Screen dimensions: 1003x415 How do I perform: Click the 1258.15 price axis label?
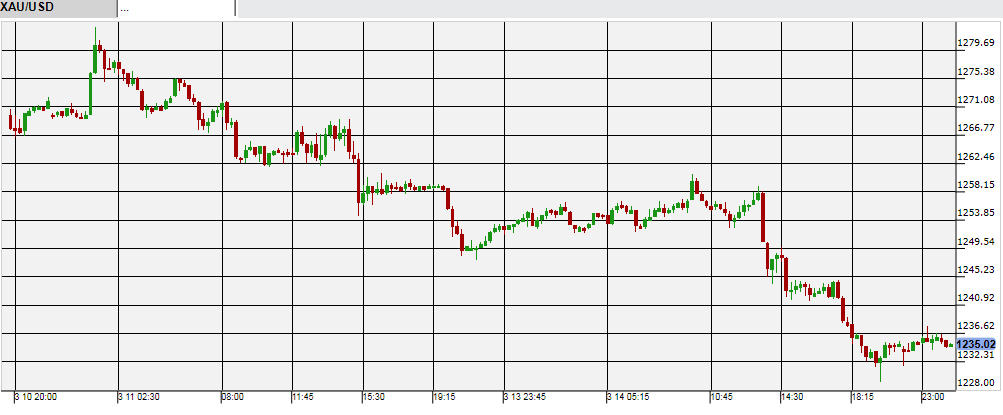(x=977, y=185)
